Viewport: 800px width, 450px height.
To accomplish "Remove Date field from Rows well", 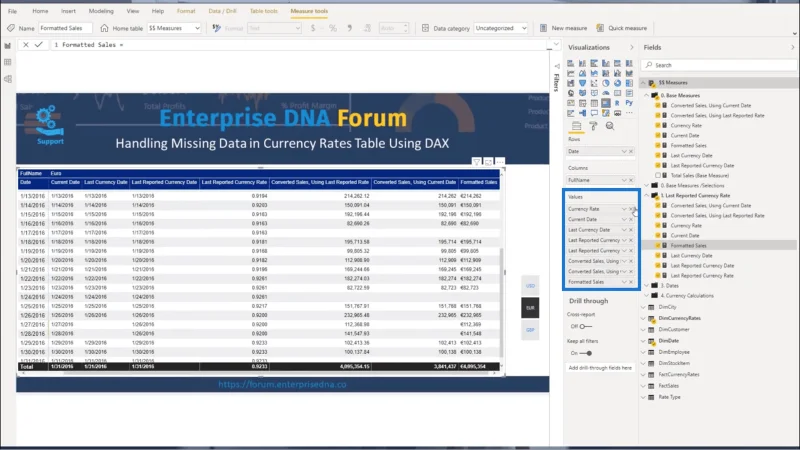I will (631, 152).
